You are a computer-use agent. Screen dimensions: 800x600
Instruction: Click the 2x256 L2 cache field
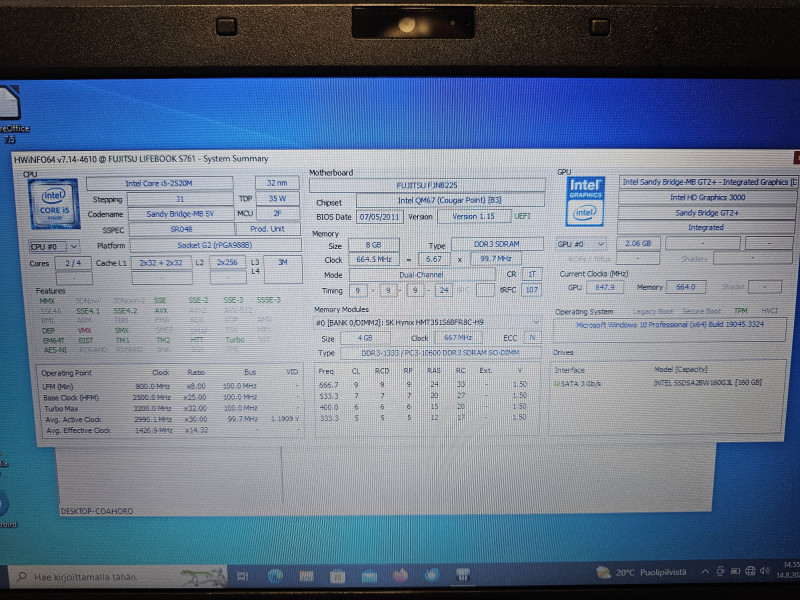click(x=227, y=263)
